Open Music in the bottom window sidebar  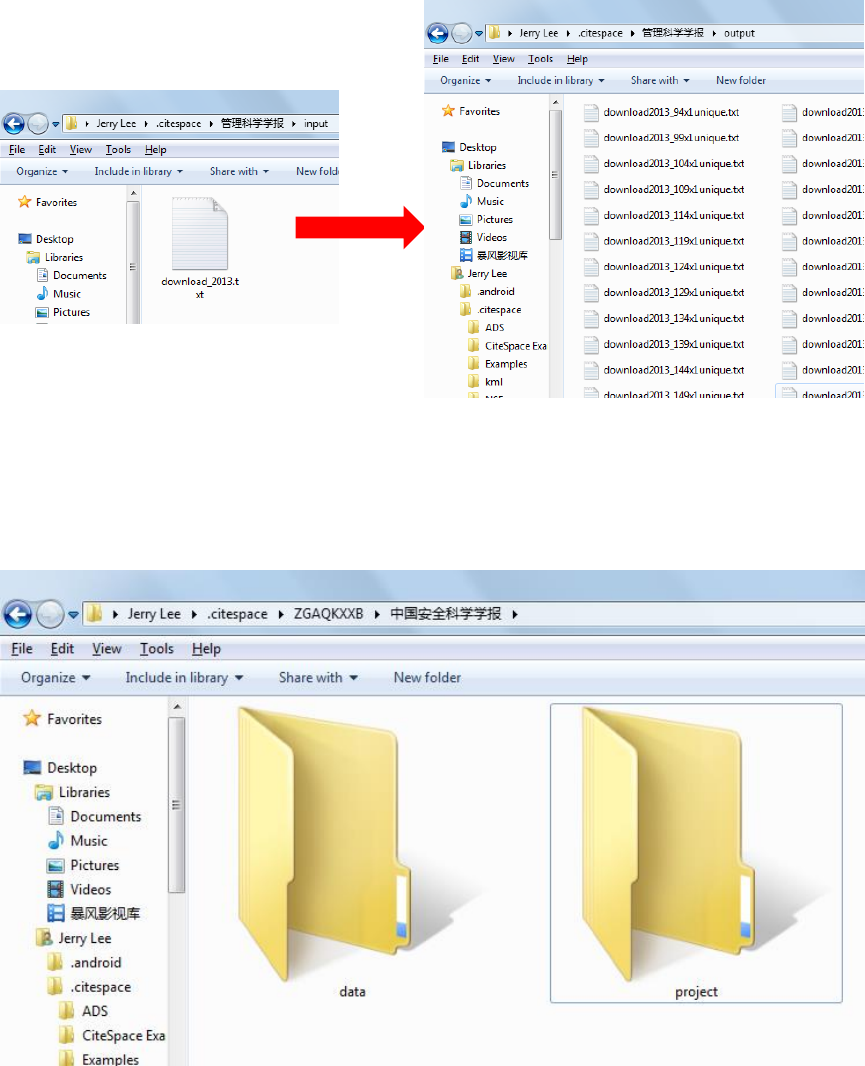88,841
